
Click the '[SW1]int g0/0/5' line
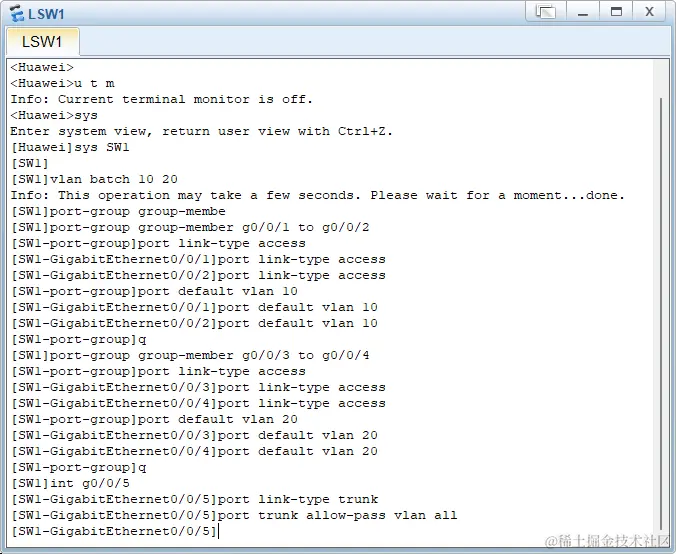click(x=70, y=483)
